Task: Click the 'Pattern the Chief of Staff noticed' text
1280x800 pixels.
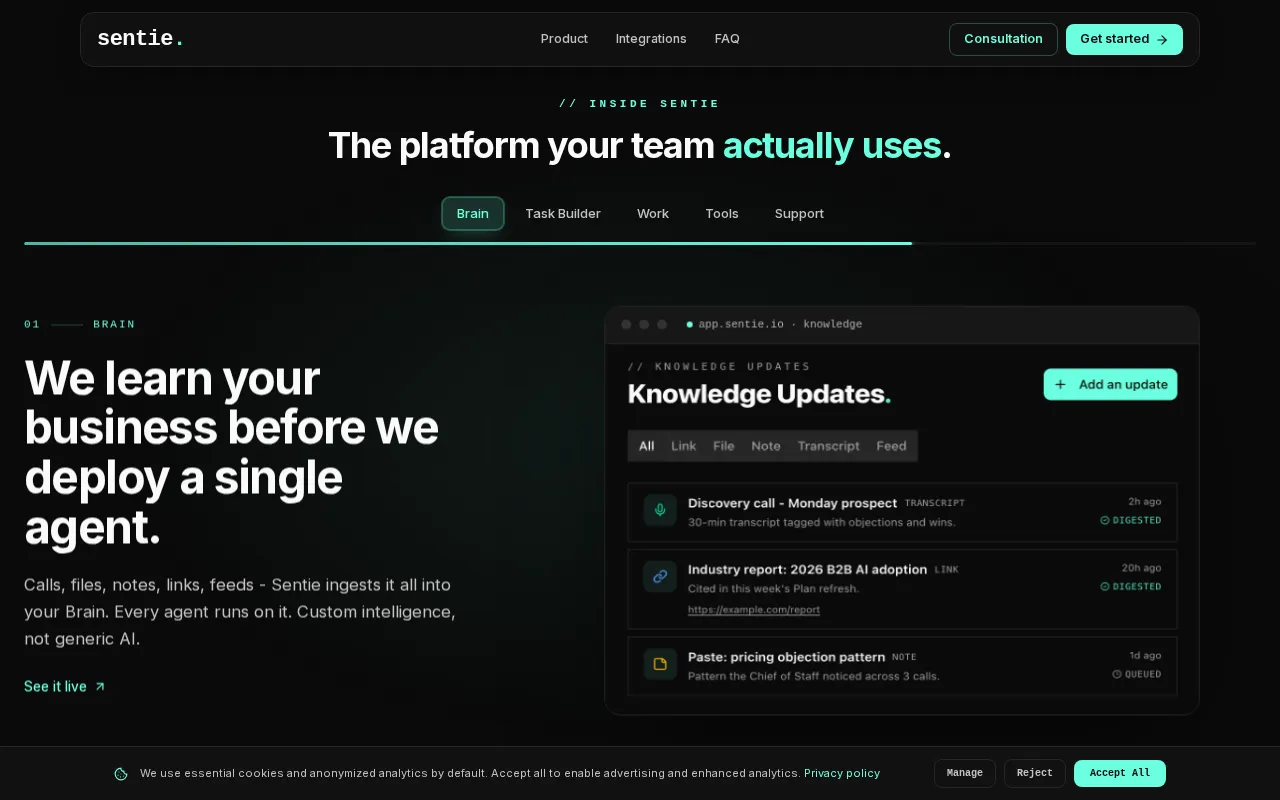Action: [814, 676]
